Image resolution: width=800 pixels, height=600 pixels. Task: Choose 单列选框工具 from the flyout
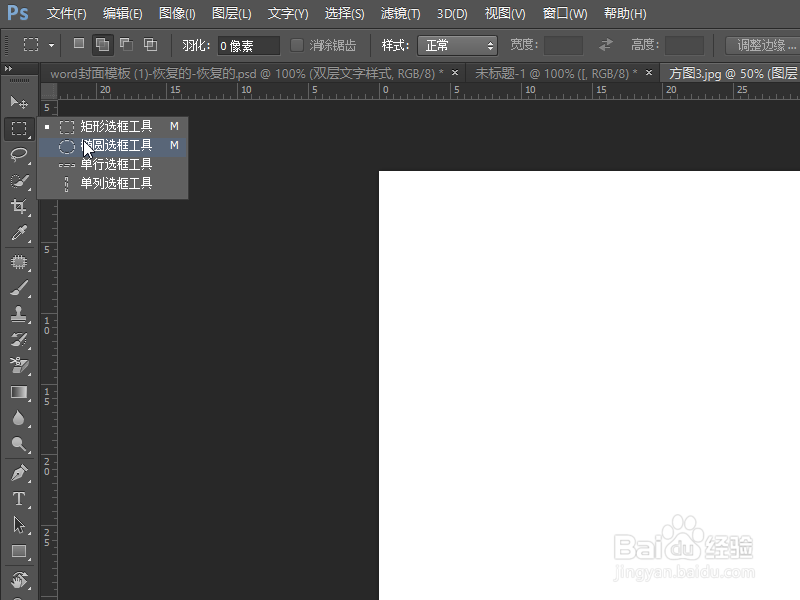tap(113, 183)
